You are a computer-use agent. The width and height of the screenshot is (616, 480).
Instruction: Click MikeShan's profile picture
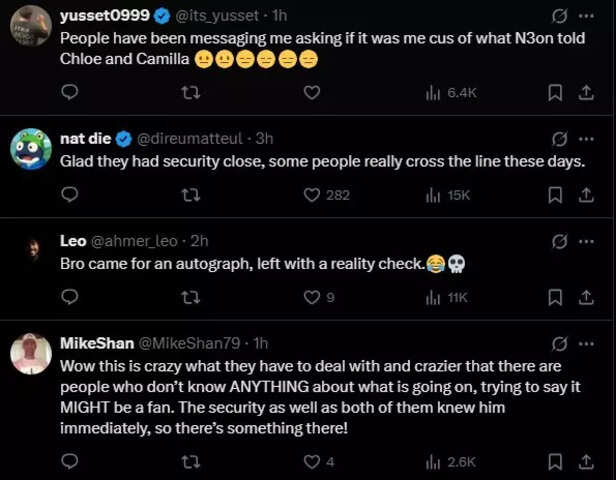[x=31, y=354]
